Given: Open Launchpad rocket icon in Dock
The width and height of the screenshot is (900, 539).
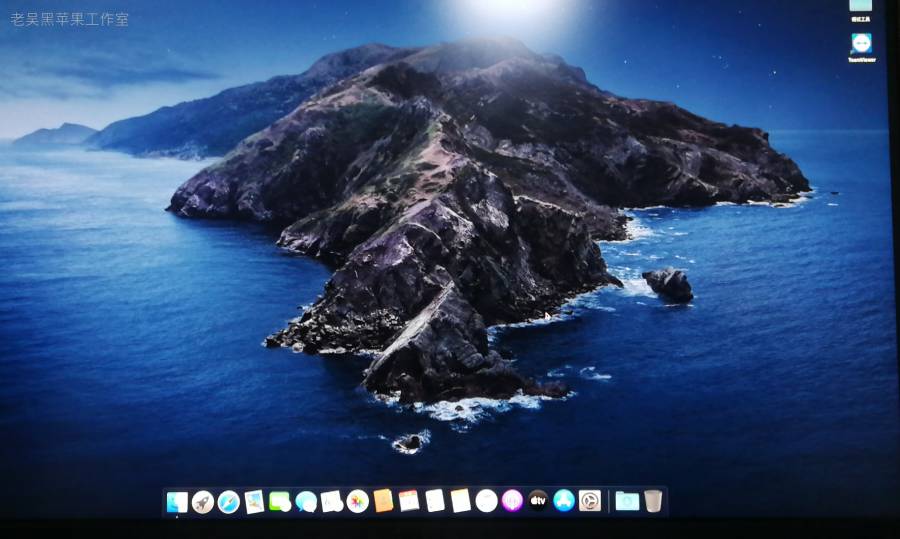Looking at the screenshot, I should click(x=203, y=502).
